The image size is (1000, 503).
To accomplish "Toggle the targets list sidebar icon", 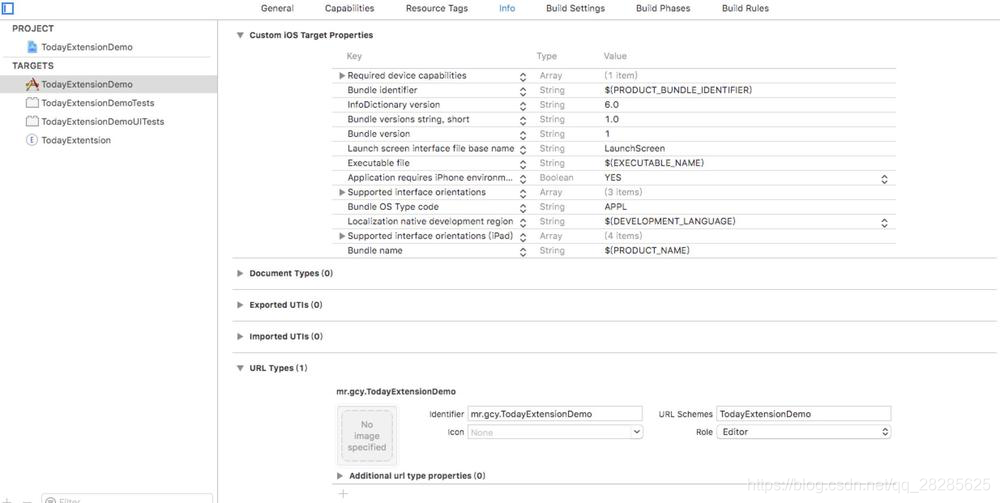I will pyautogui.click(x=8, y=8).
